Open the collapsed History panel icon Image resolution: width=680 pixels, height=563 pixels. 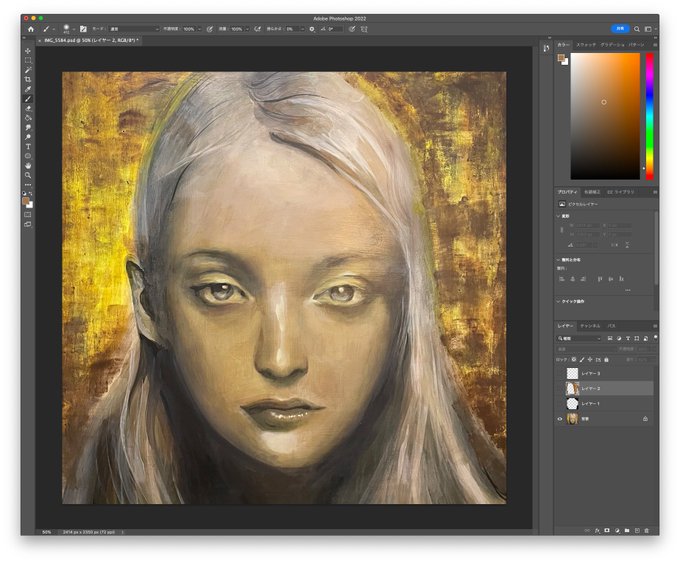point(546,49)
